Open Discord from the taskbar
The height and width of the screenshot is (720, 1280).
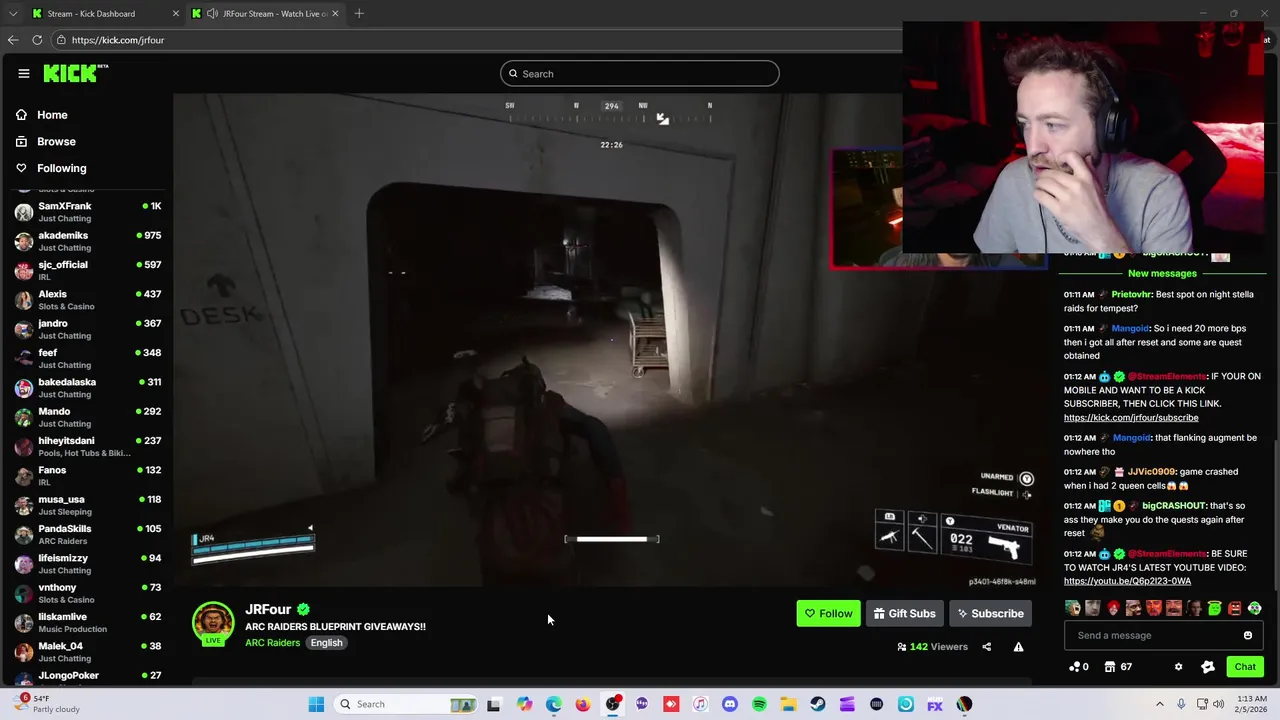pos(729,704)
